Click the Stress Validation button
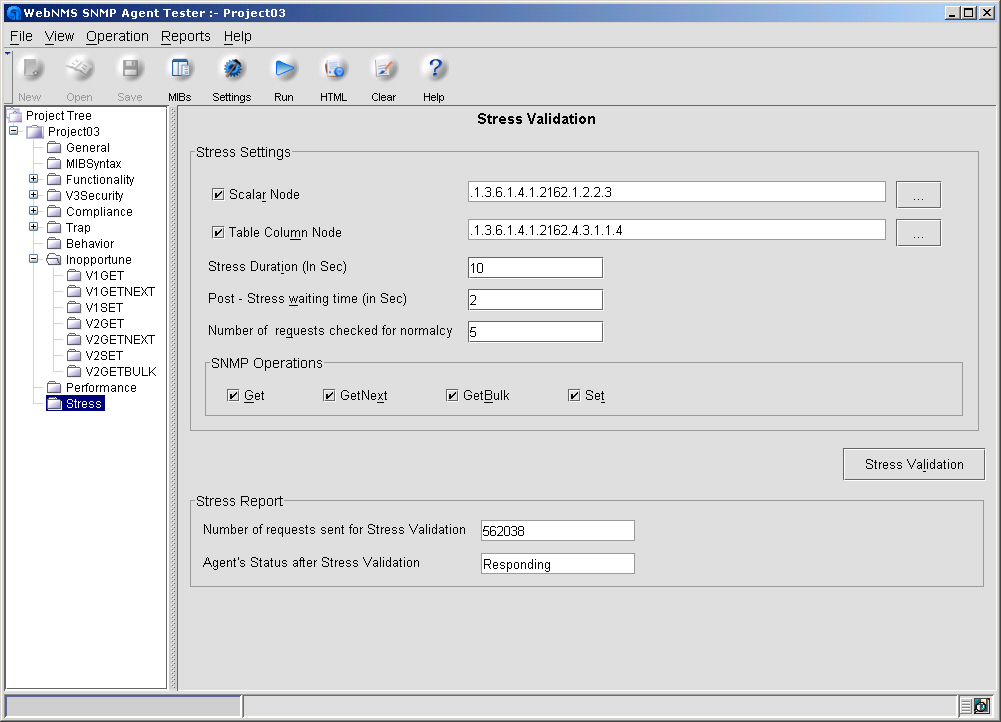This screenshot has width=1001, height=722. click(914, 464)
